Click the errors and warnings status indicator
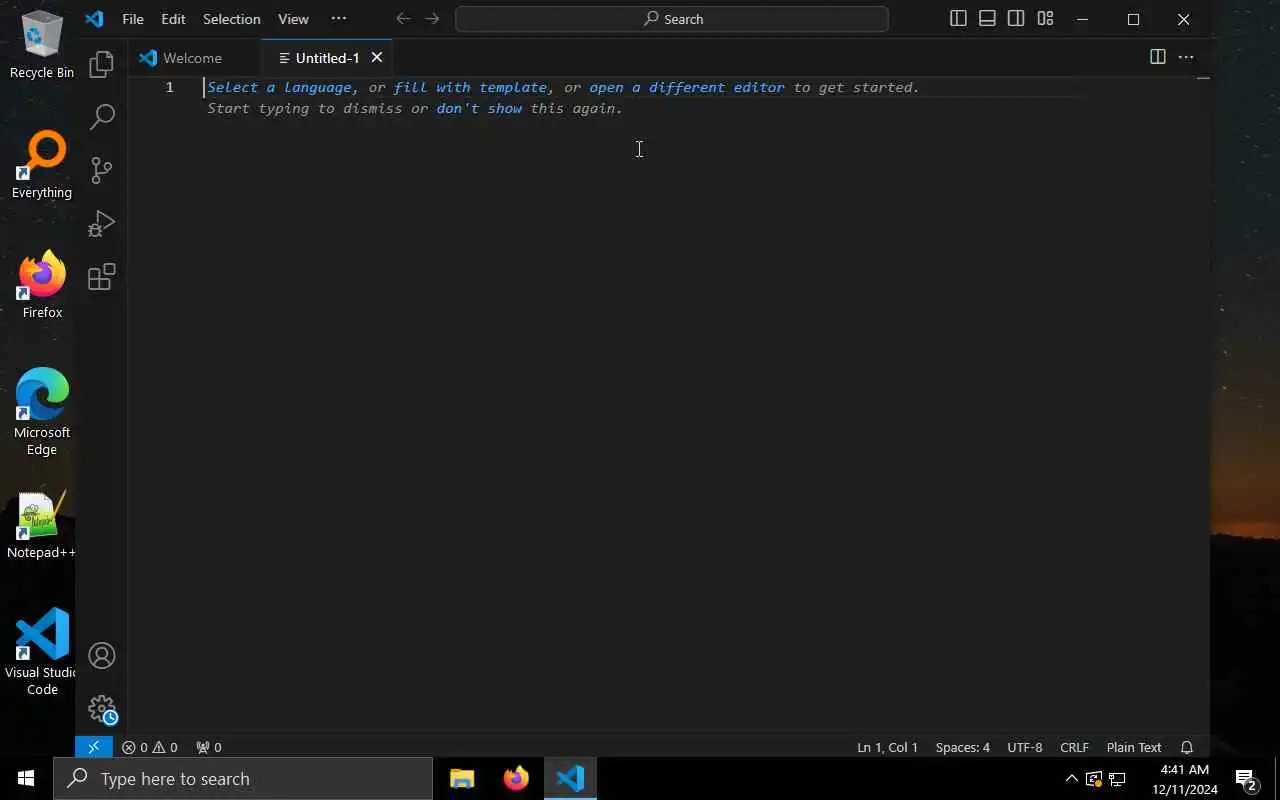The height and width of the screenshot is (800, 1280). (150, 747)
